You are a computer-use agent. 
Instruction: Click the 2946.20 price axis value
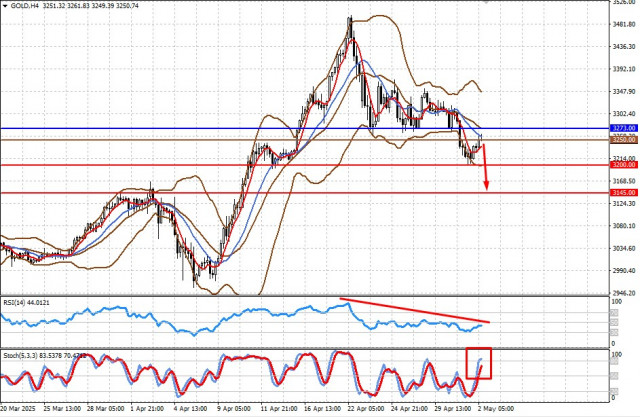[624, 293]
